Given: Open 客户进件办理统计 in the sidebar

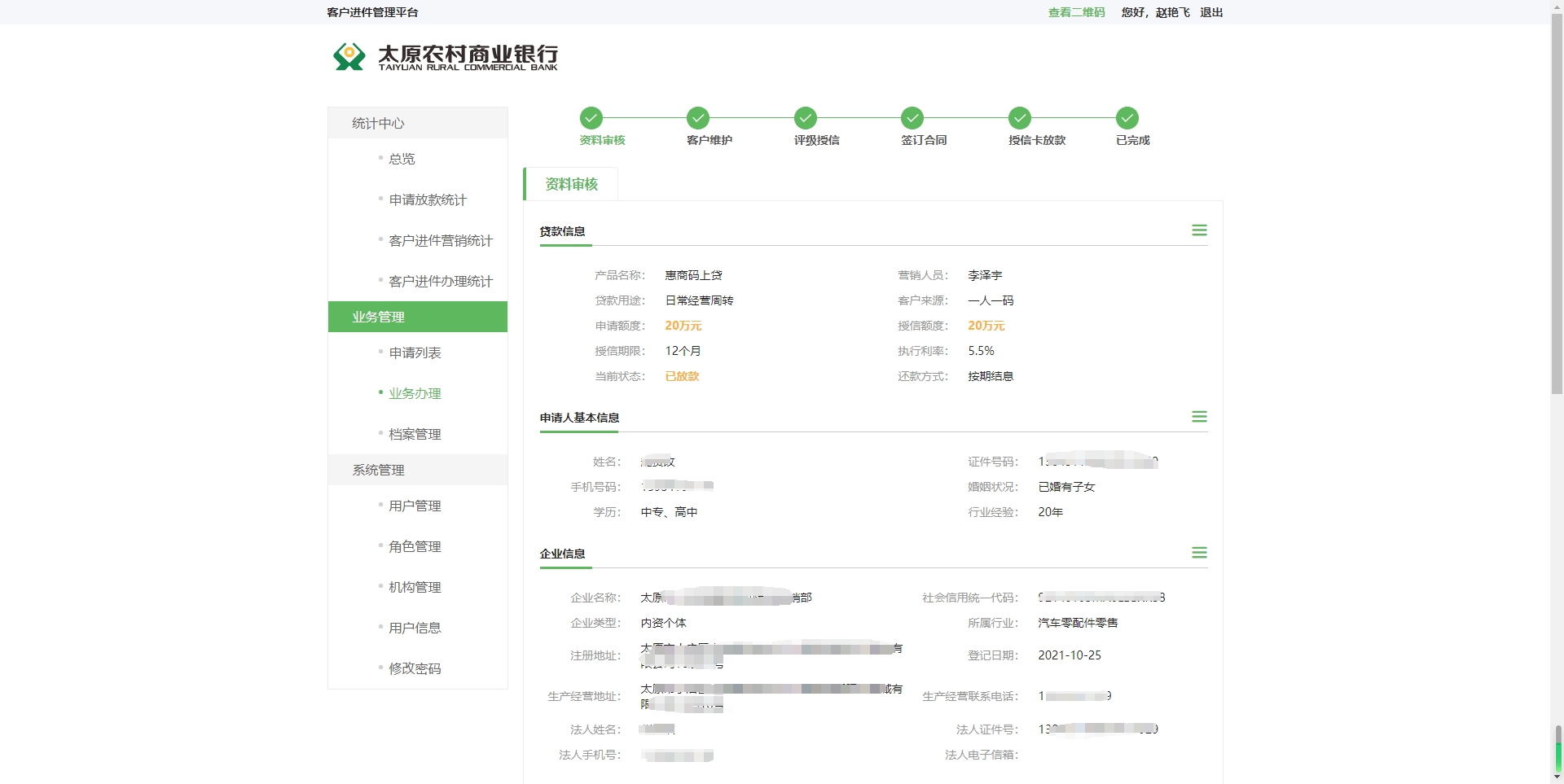Looking at the screenshot, I should [x=441, y=281].
